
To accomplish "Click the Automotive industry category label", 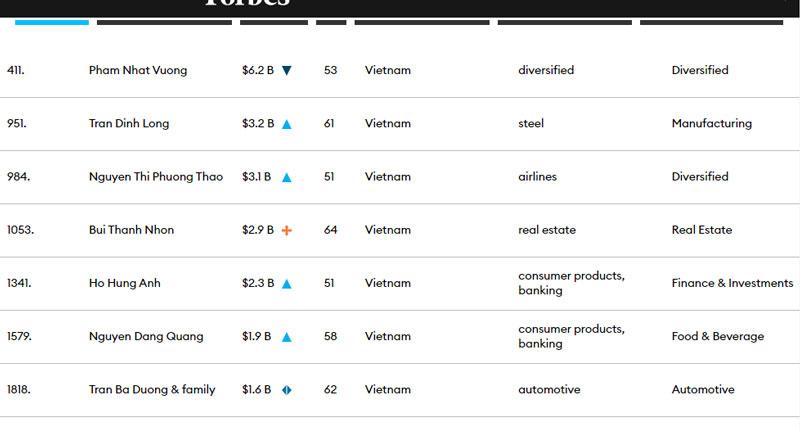I will coord(703,390).
